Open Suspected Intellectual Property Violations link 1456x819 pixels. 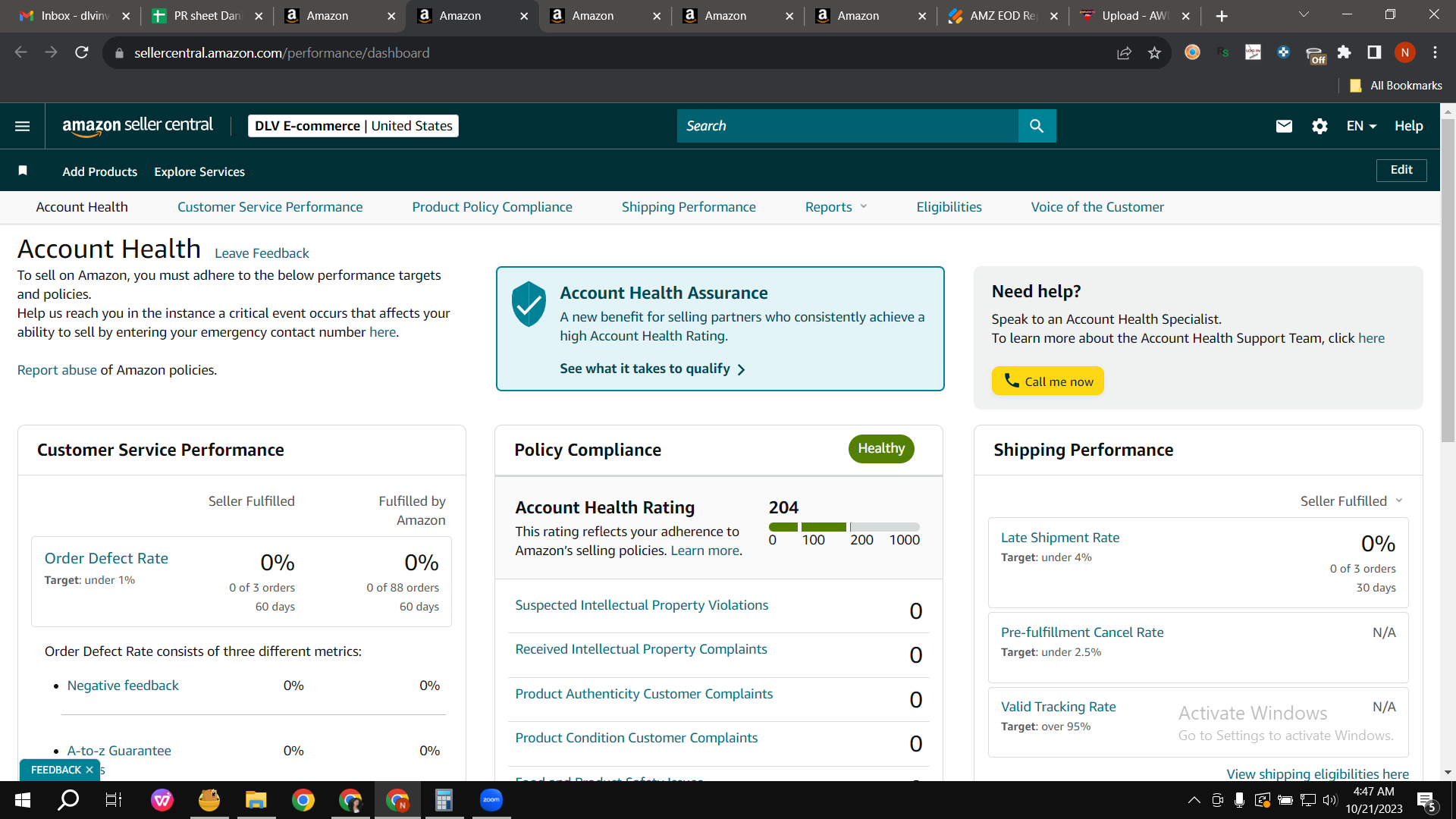point(642,605)
